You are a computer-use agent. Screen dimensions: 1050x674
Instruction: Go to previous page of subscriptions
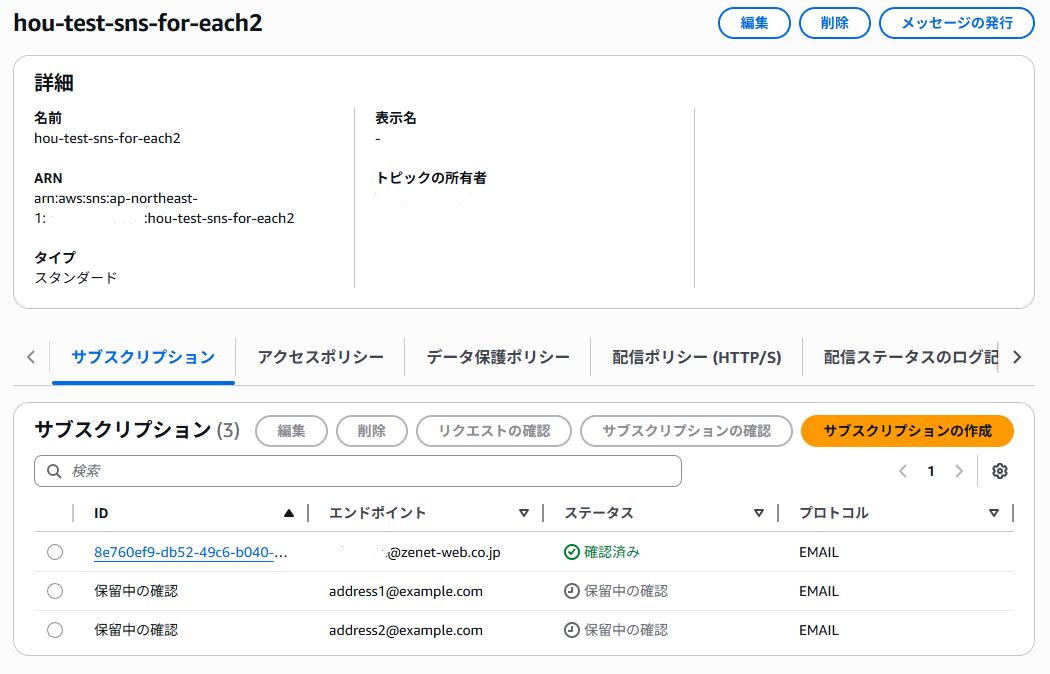[903, 471]
